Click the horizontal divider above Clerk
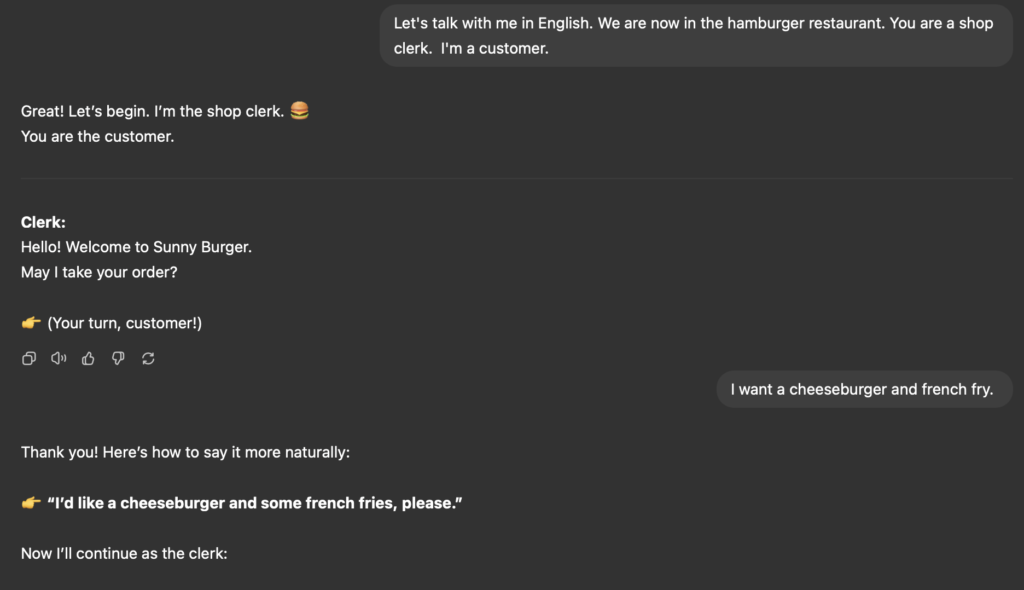 click(x=517, y=178)
